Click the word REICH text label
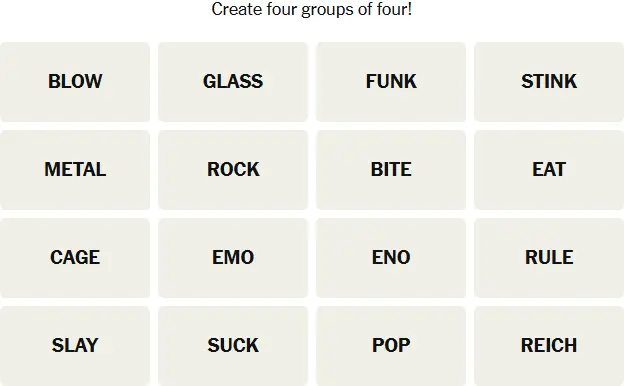 [549, 345]
